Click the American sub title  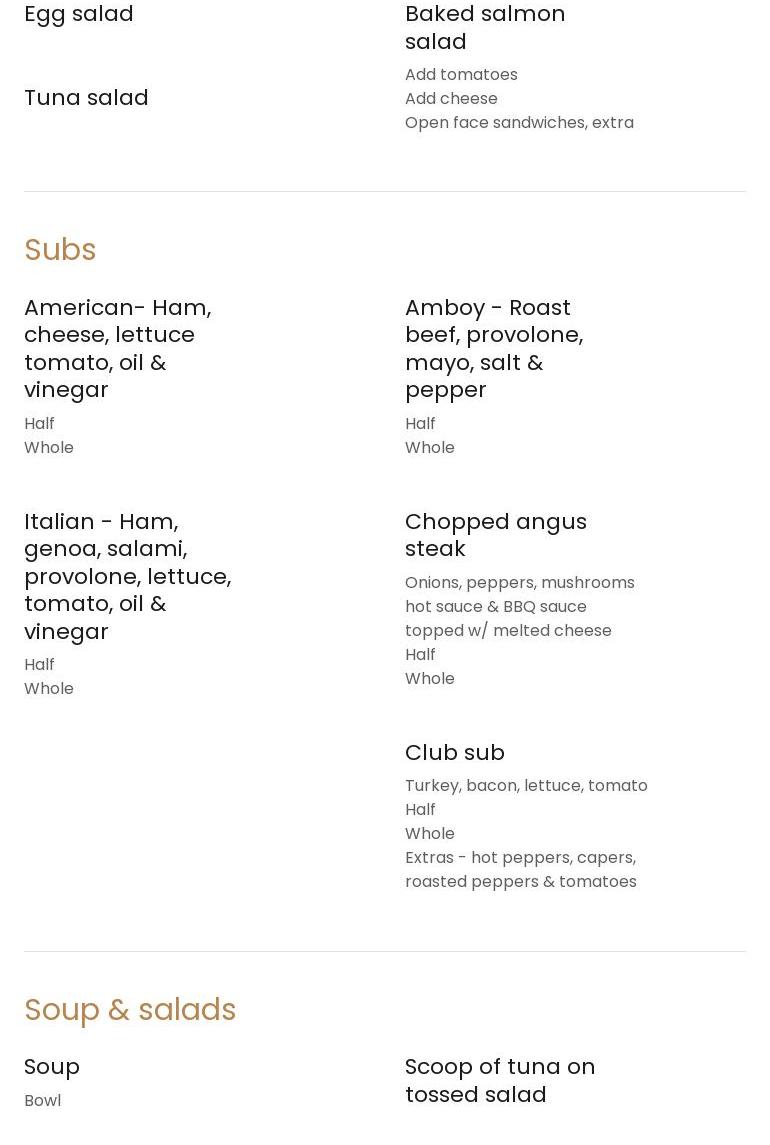coord(118,348)
